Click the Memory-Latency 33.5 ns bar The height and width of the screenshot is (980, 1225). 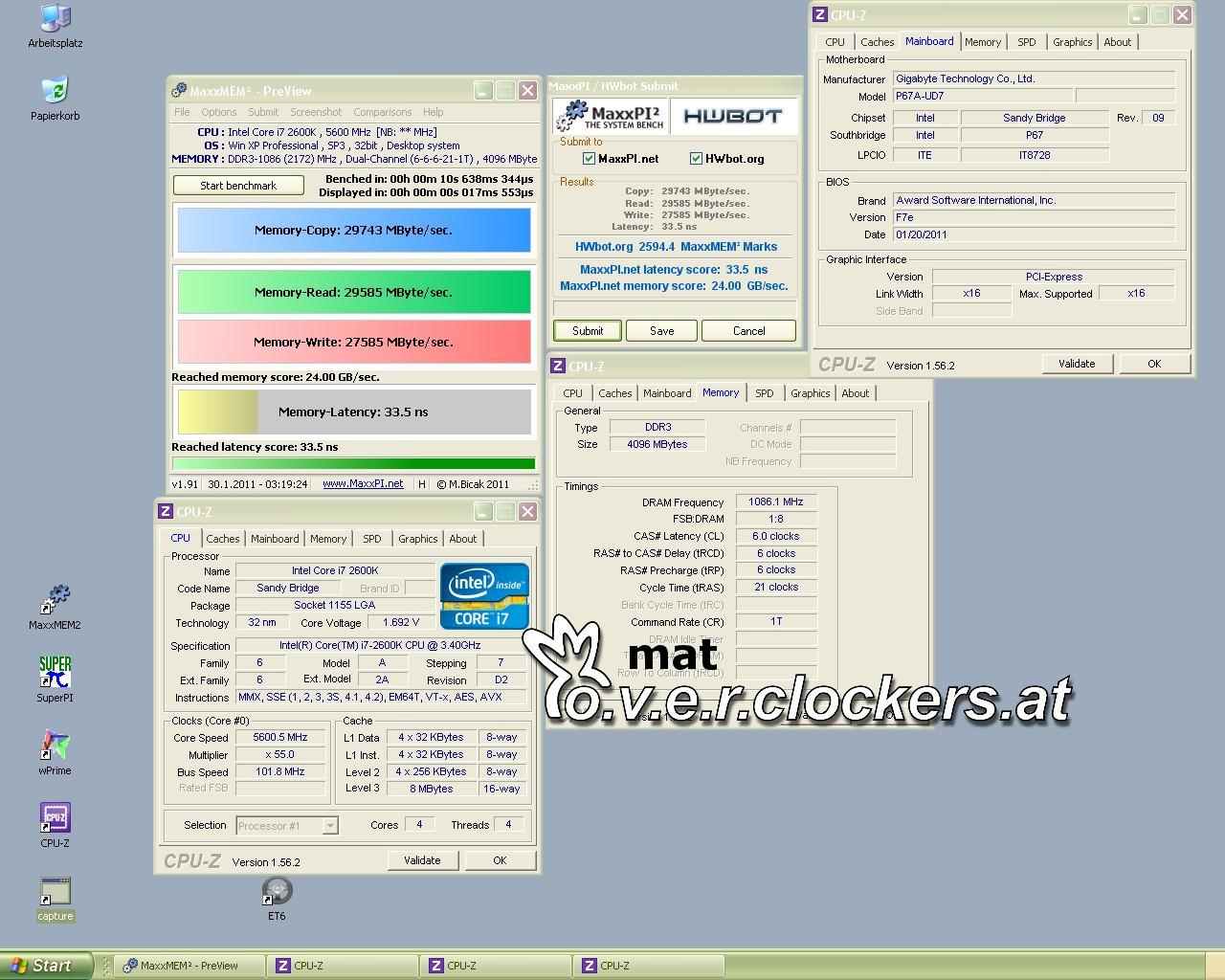coord(353,412)
